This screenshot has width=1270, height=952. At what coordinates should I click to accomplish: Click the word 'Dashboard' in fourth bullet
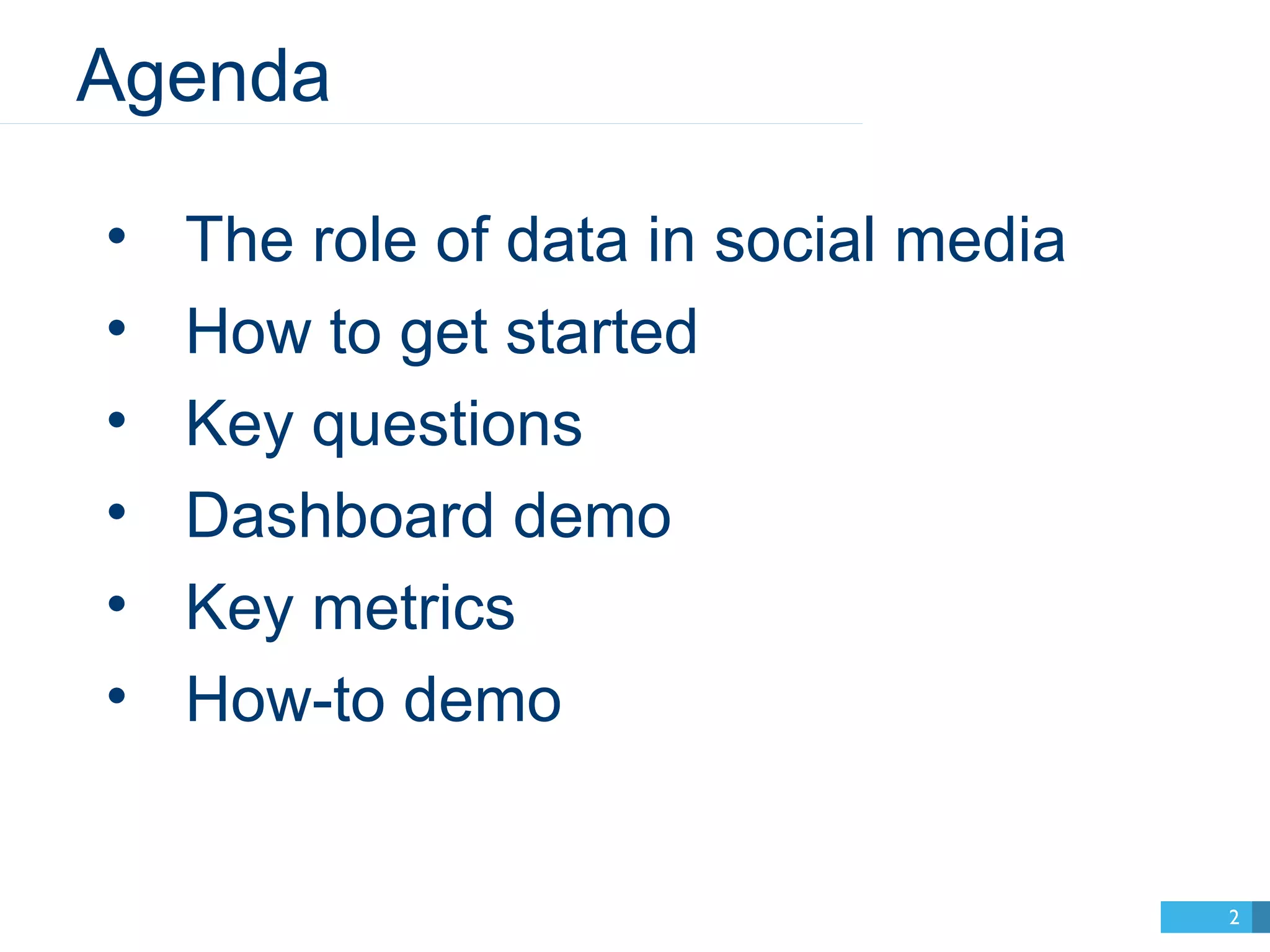click(340, 514)
